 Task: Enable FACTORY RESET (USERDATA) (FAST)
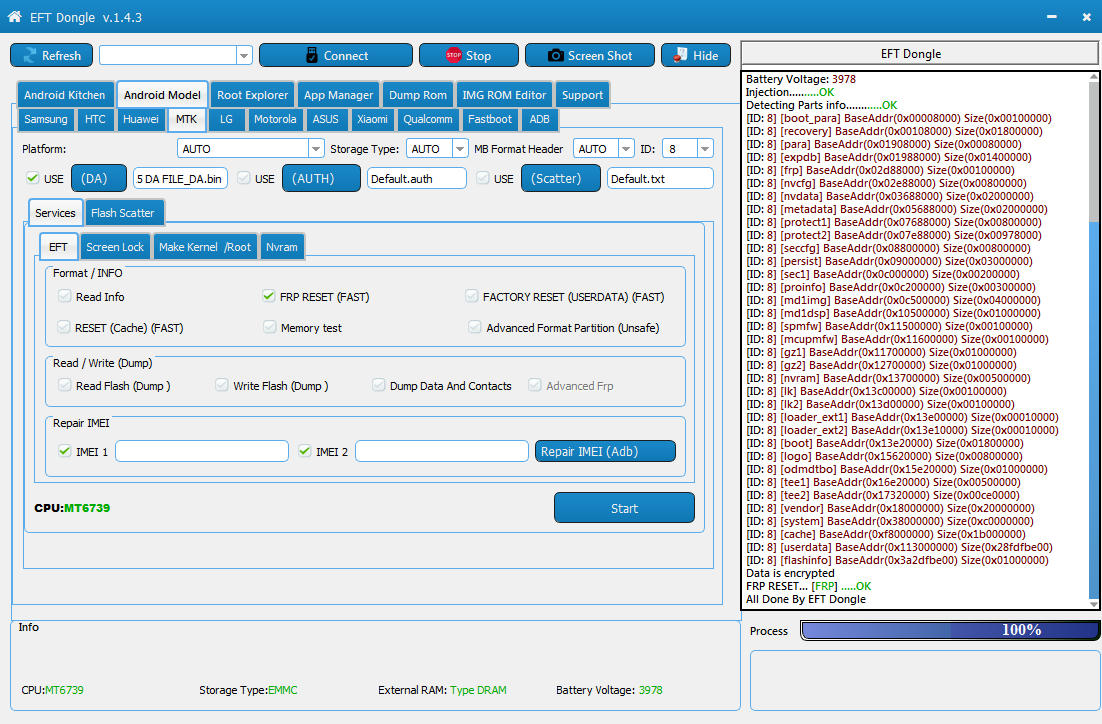[472, 296]
